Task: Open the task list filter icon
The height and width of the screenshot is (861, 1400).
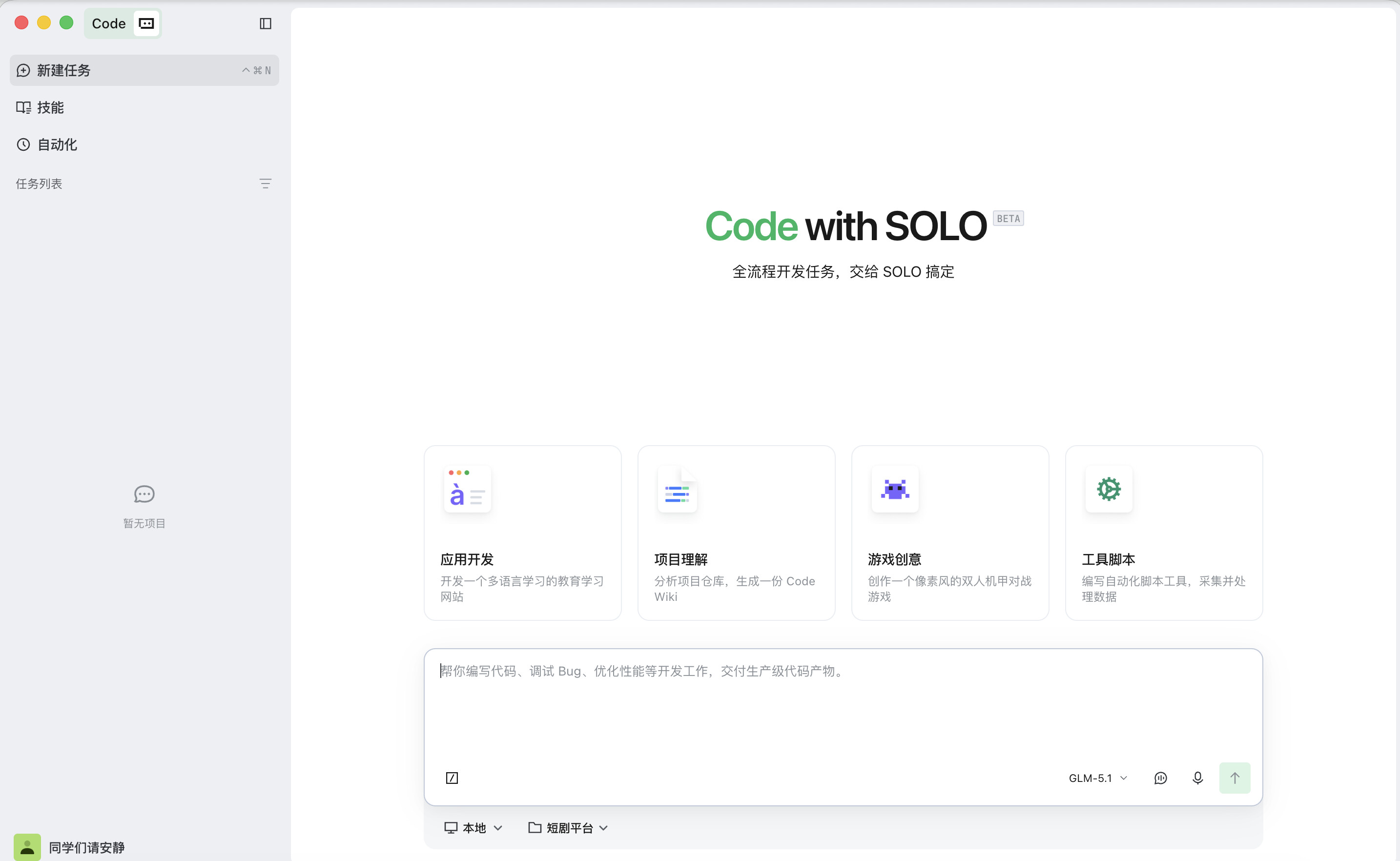Action: pyautogui.click(x=266, y=184)
